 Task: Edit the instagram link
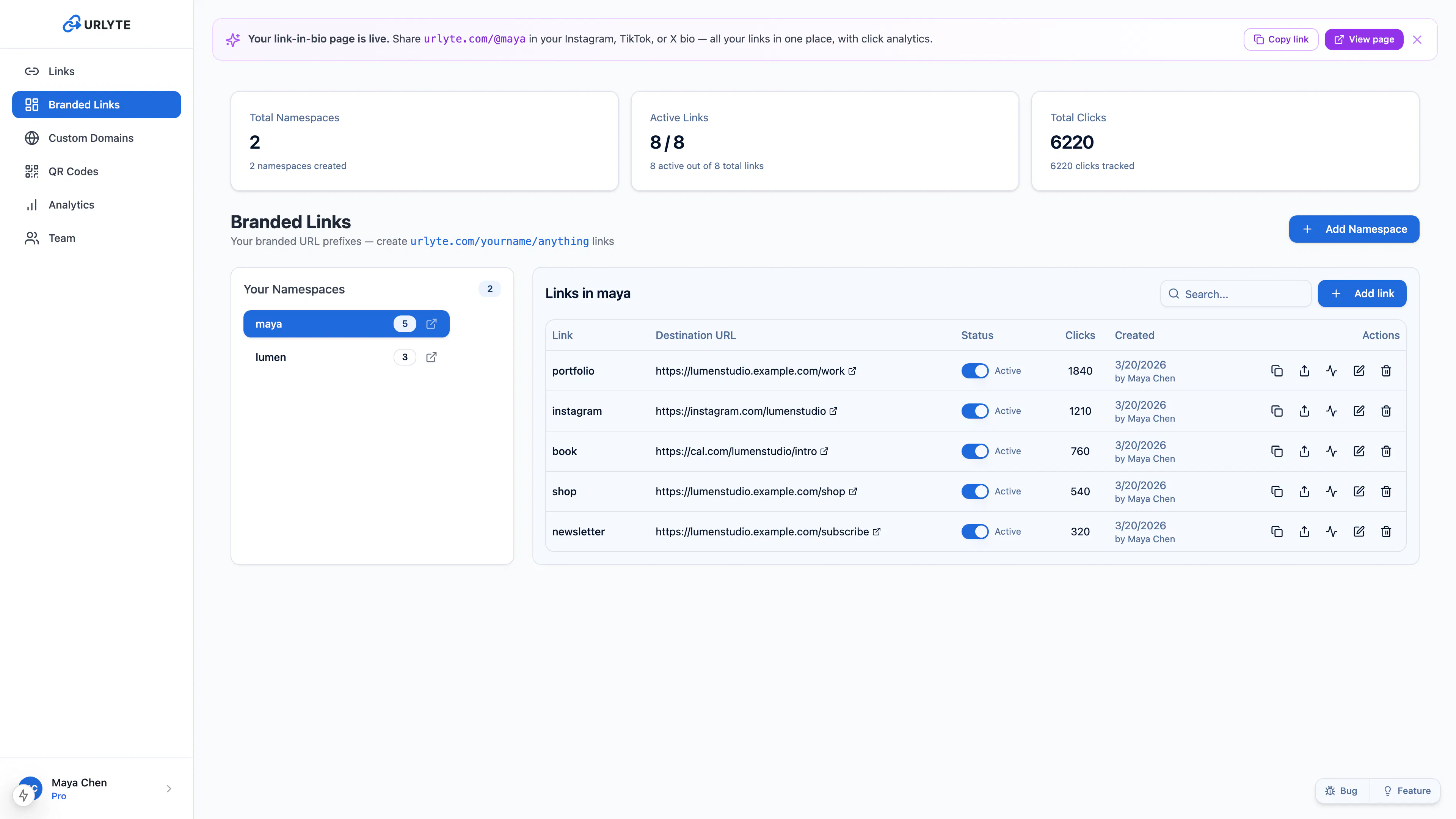pyautogui.click(x=1359, y=411)
